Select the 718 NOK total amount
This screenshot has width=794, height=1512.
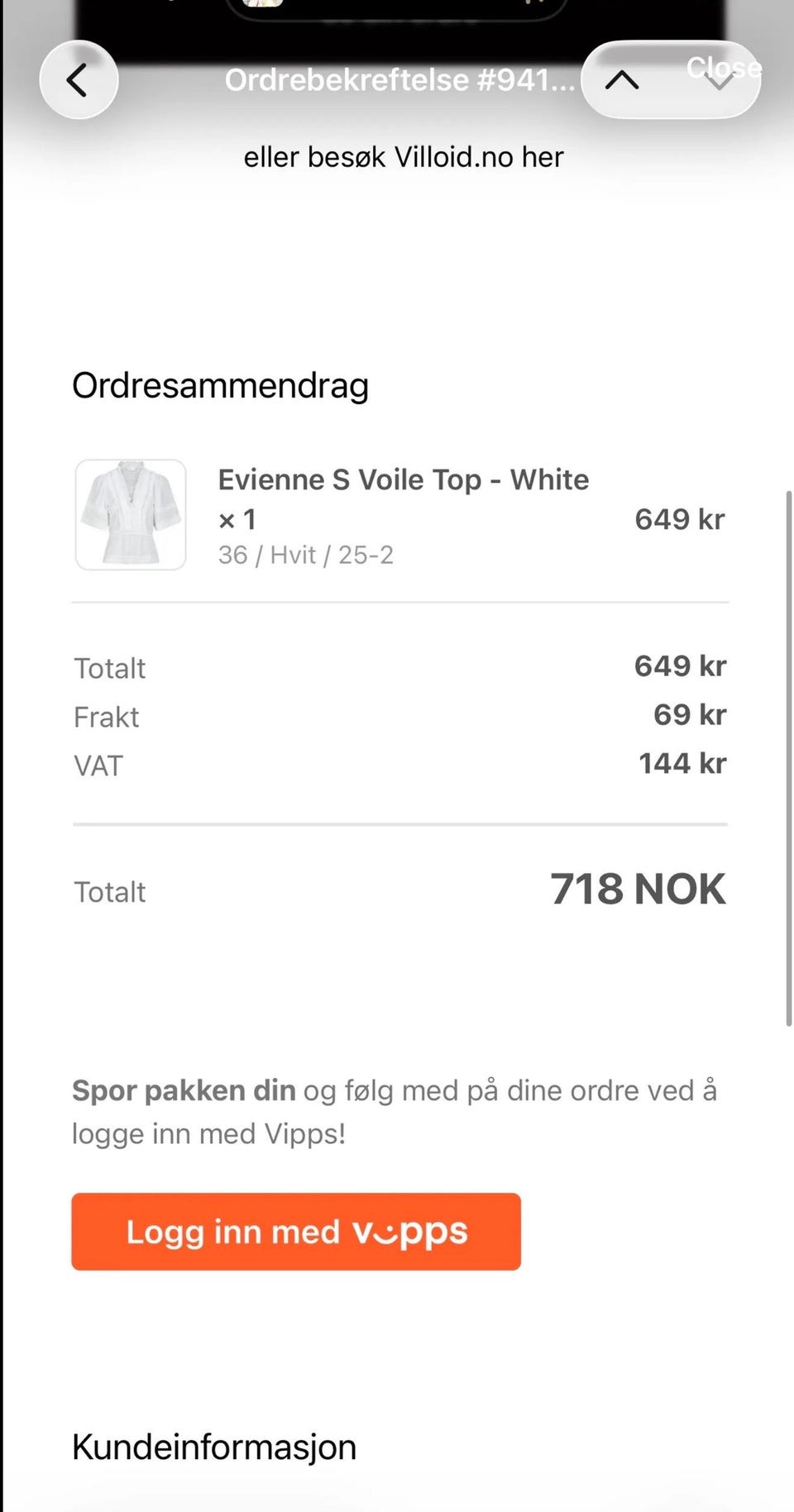click(x=638, y=890)
